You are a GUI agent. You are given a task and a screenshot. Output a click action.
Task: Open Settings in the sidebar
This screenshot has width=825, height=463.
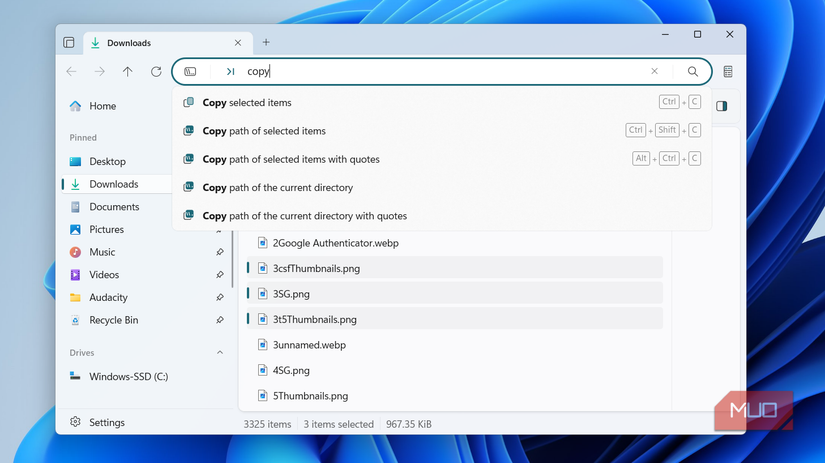click(x=107, y=422)
